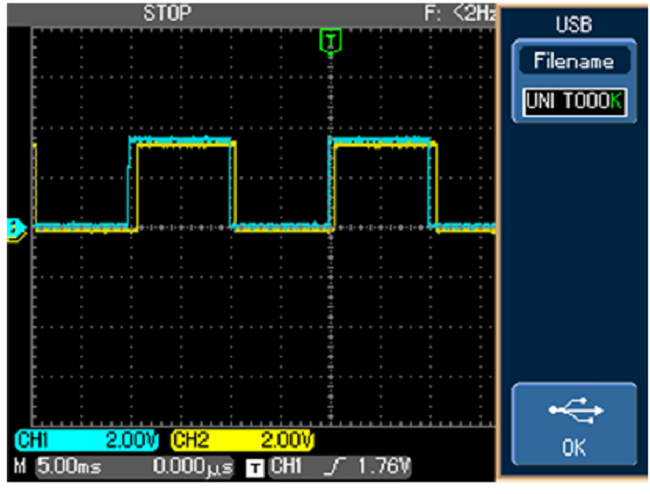Open the CH1 trigger source selector

(x=287, y=467)
